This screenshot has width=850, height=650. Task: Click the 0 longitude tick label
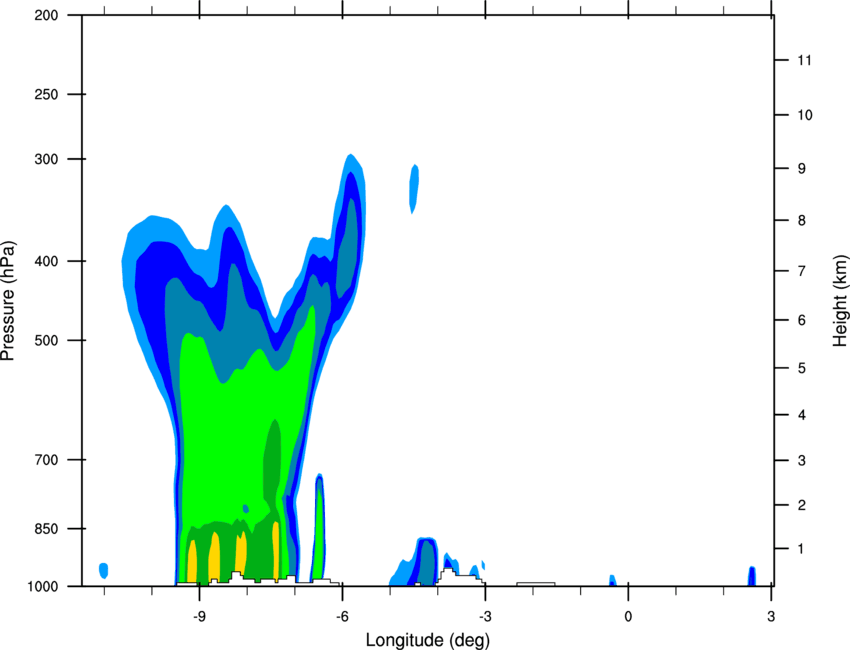click(628, 617)
